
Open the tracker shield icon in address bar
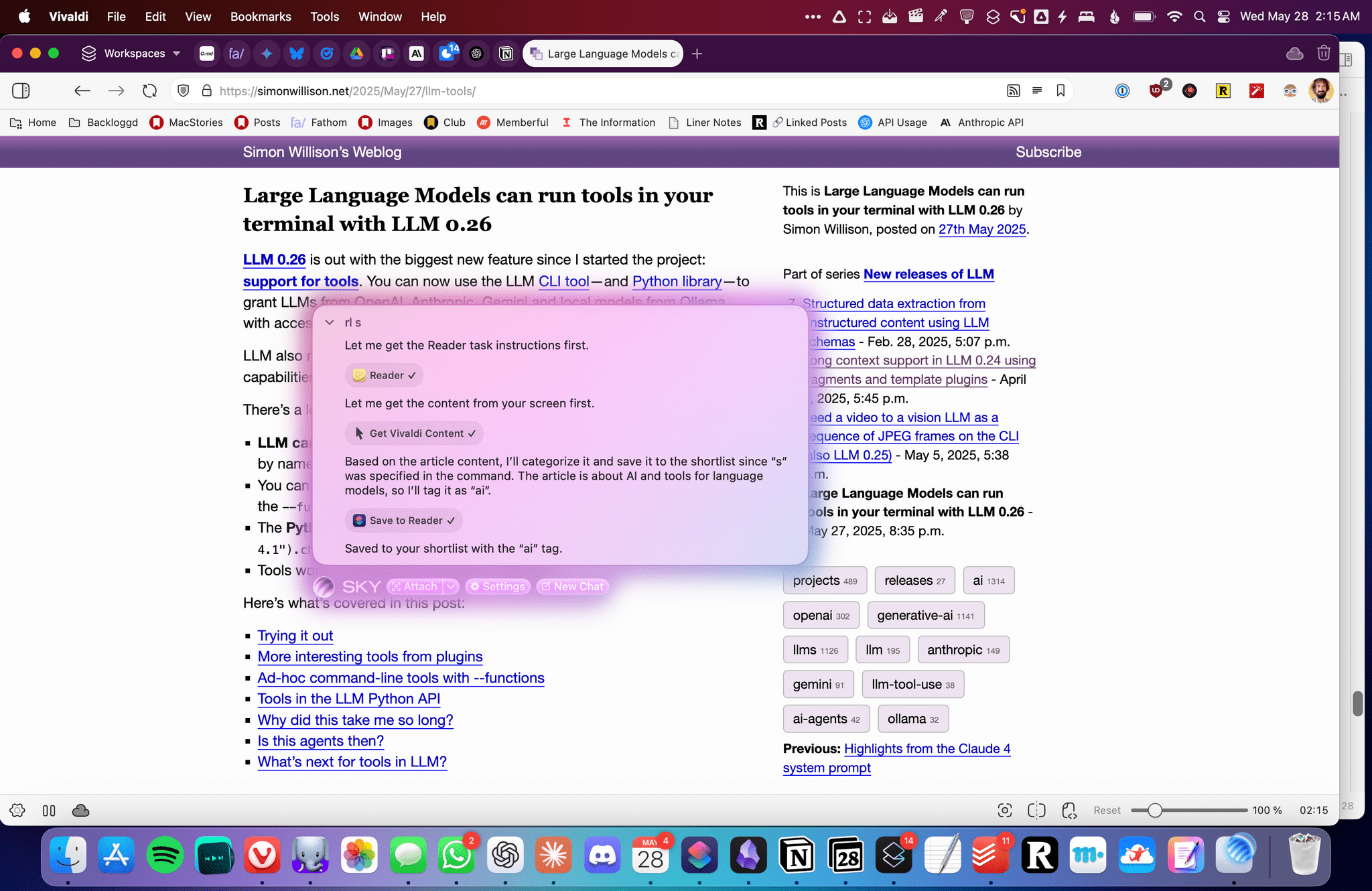(x=184, y=90)
